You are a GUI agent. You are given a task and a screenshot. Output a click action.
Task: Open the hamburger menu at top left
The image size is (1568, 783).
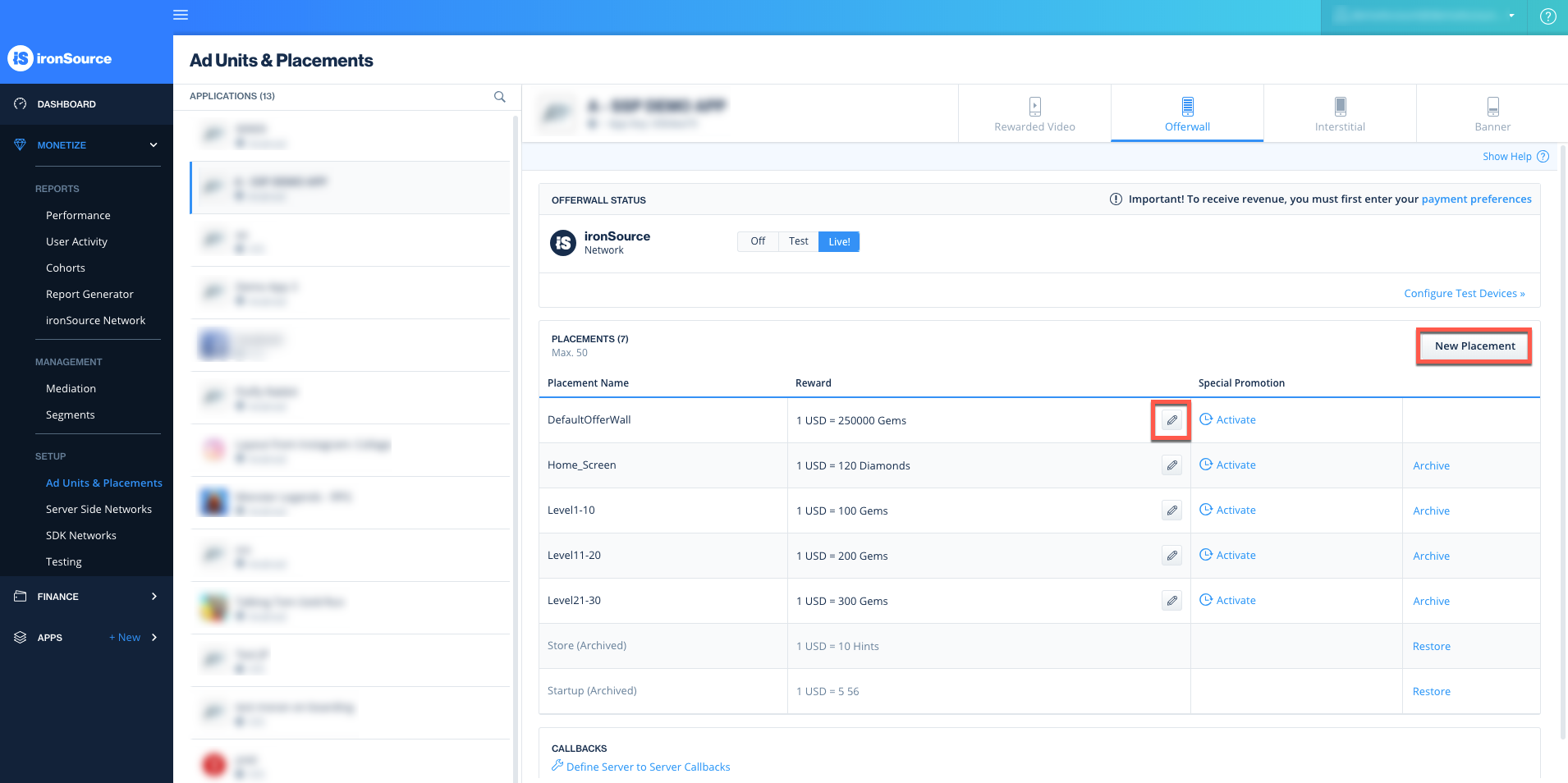pos(181,15)
